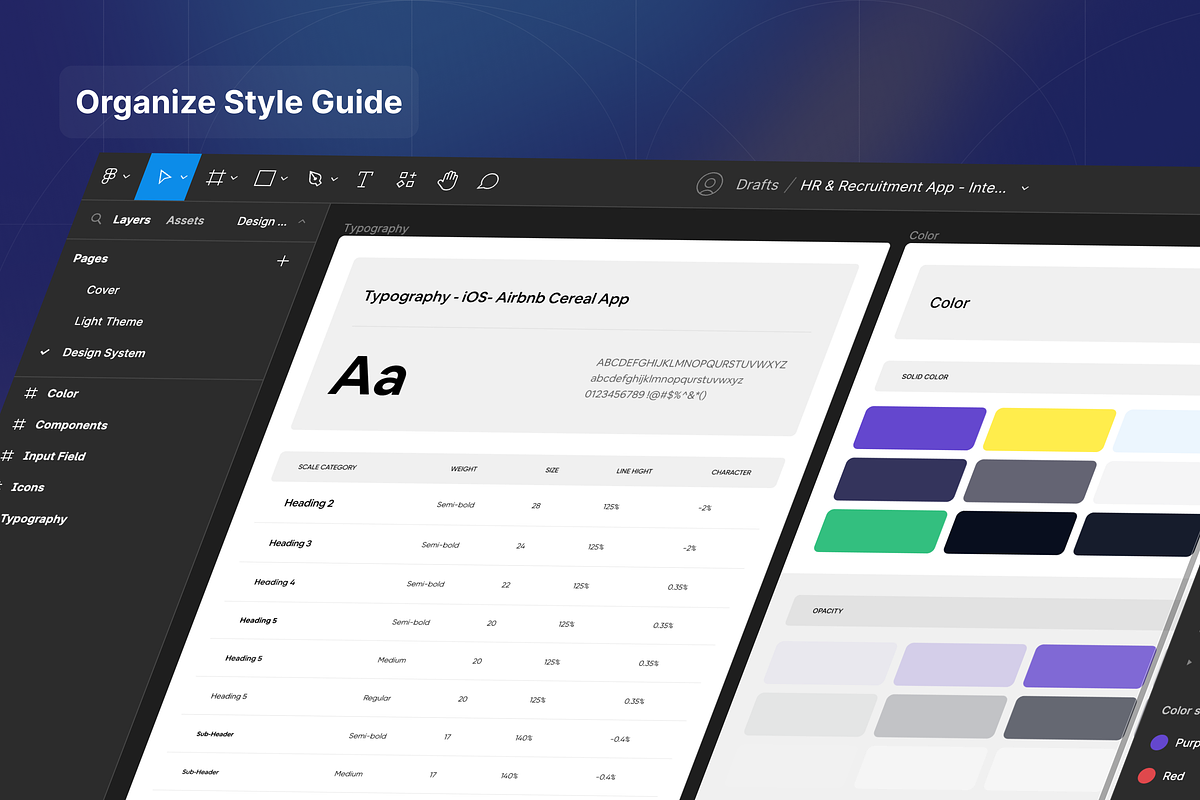The width and height of the screenshot is (1200, 800).
Task: Click the frame icon beside Input Field
Action: click(7, 456)
